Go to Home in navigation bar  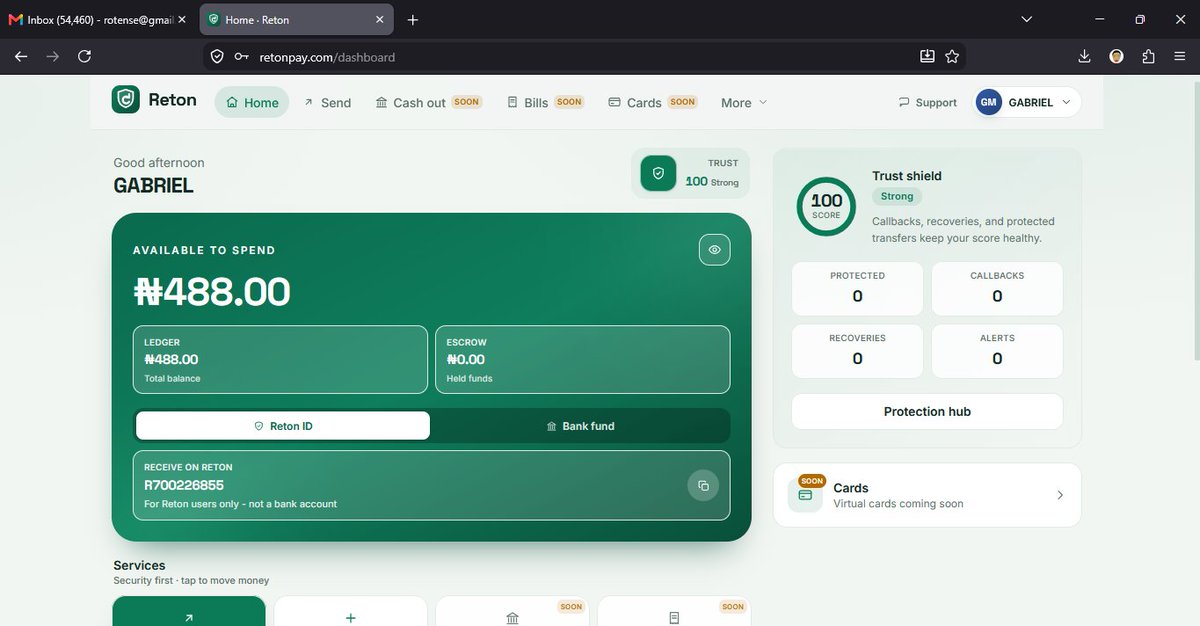click(x=252, y=102)
